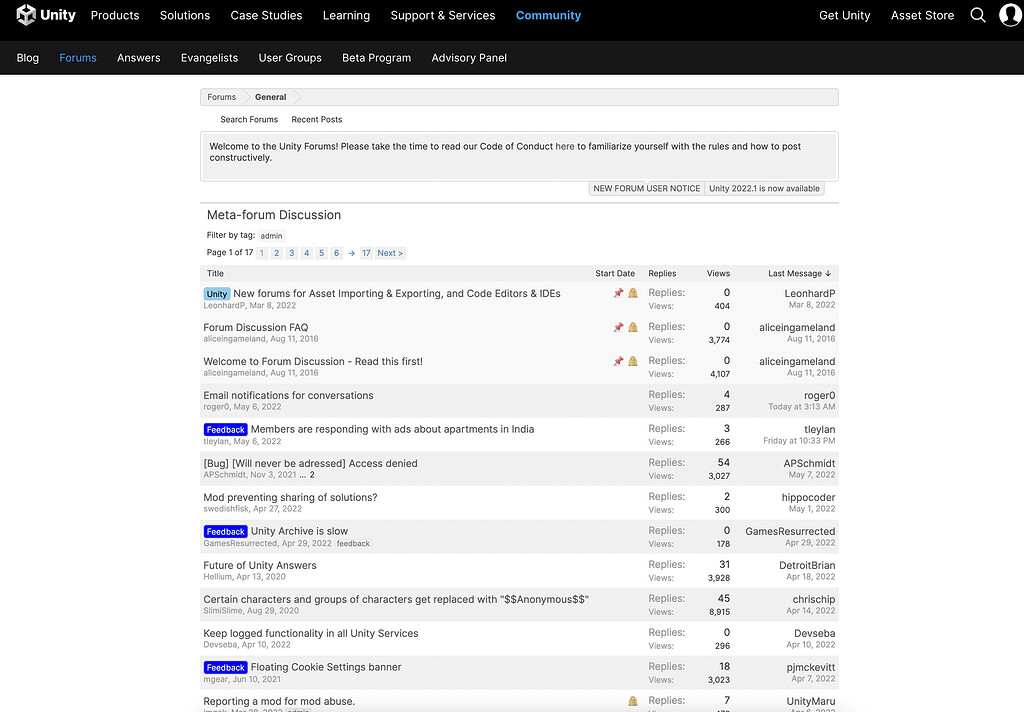Sort by Replies column header
This screenshot has width=1024, height=712.
(x=662, y=274)
